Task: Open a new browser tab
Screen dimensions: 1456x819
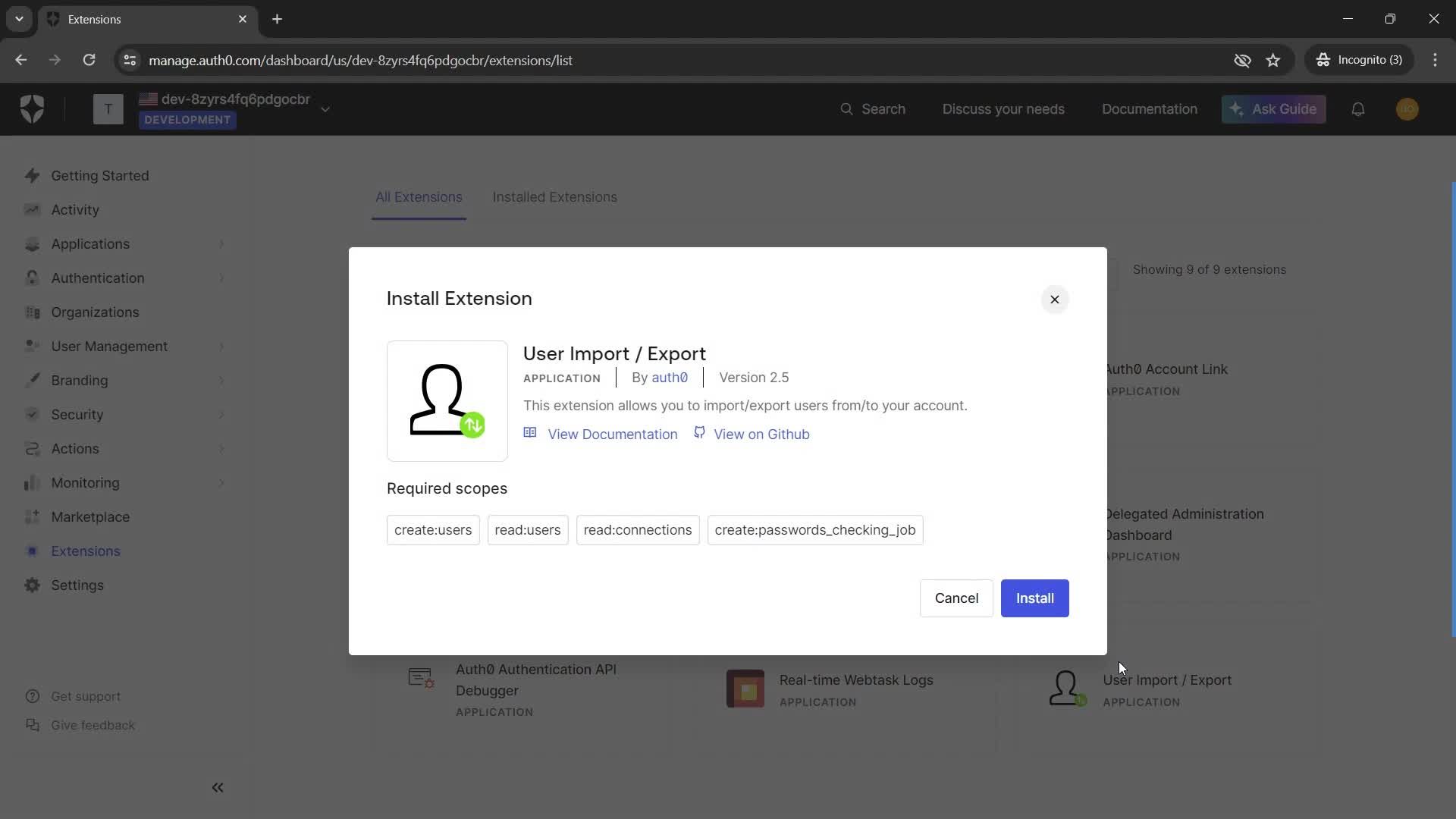Action: tap(277, 19)
